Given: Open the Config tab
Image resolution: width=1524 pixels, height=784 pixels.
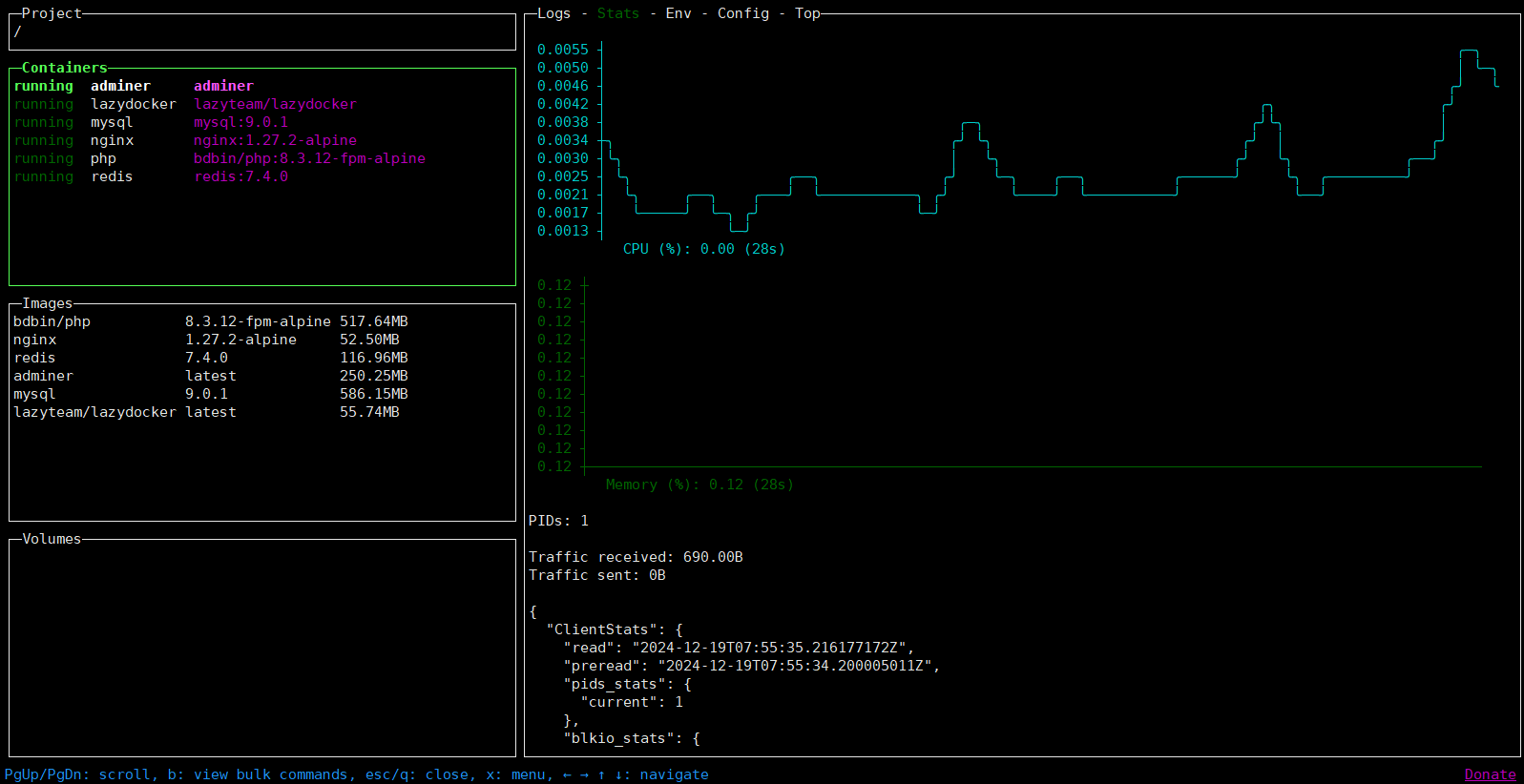Looking at the screenshot, I should click(x=743, y=13).
